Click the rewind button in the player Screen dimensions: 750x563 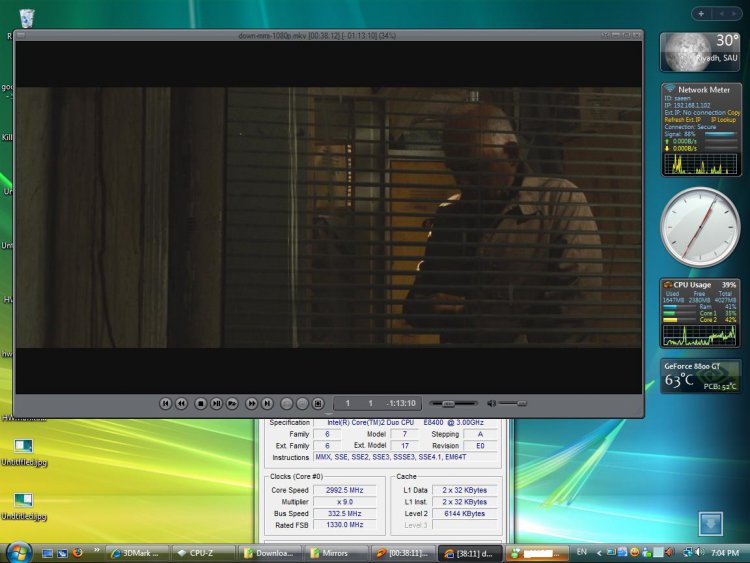[x=181, y=403]
